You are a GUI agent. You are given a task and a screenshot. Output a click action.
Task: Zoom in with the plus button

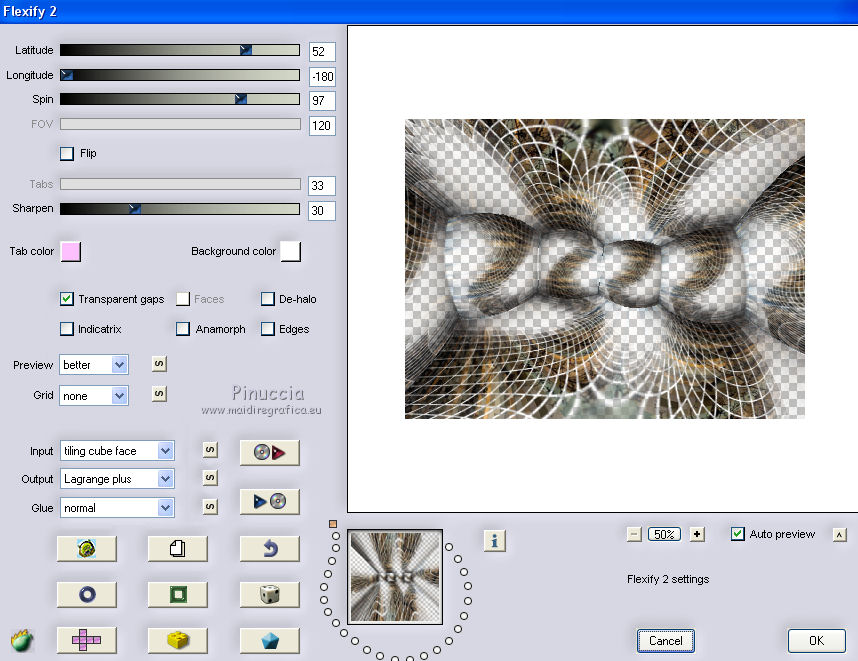coord(697,534)
